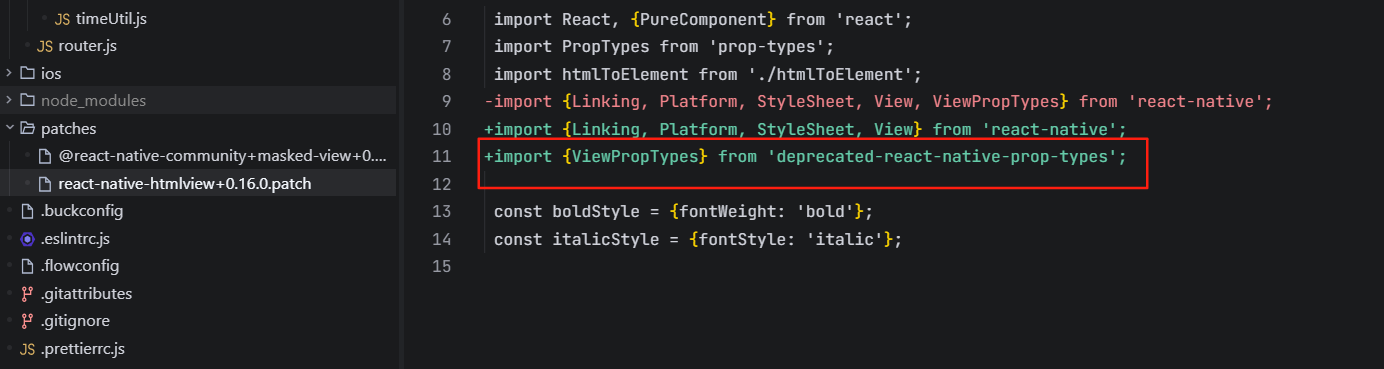Viewport: 1384px width, 369px height.
Task: Click 'deprecated-react-native-prop-types' string
Action: pyautogui.click(x=944, y=157)
